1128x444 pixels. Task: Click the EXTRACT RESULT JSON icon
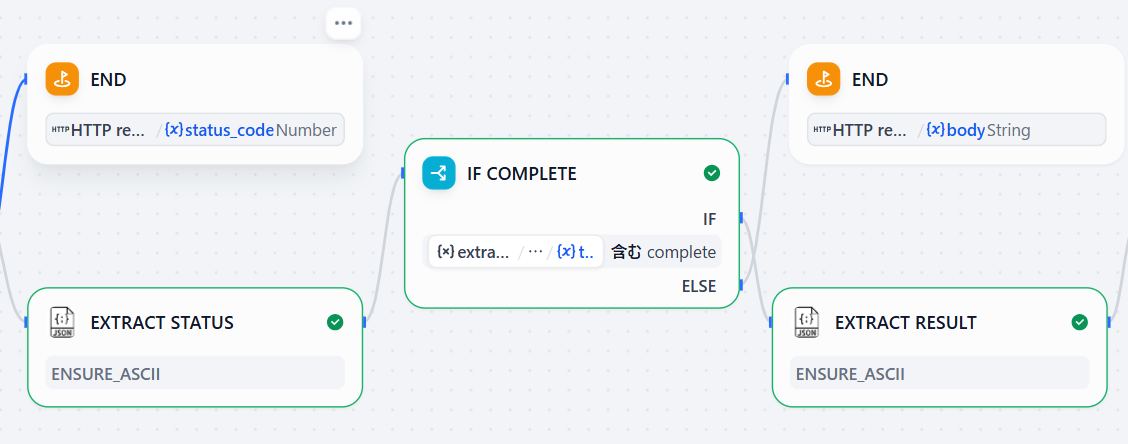pyautogui.click(x=807, y=322)
